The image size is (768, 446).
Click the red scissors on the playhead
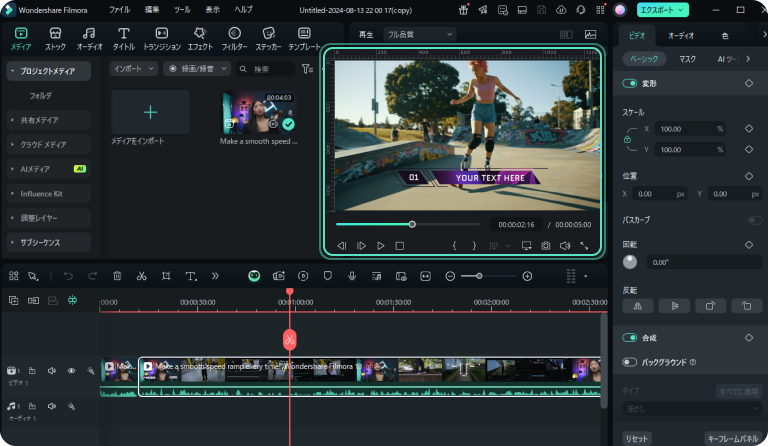pos(289,339)
